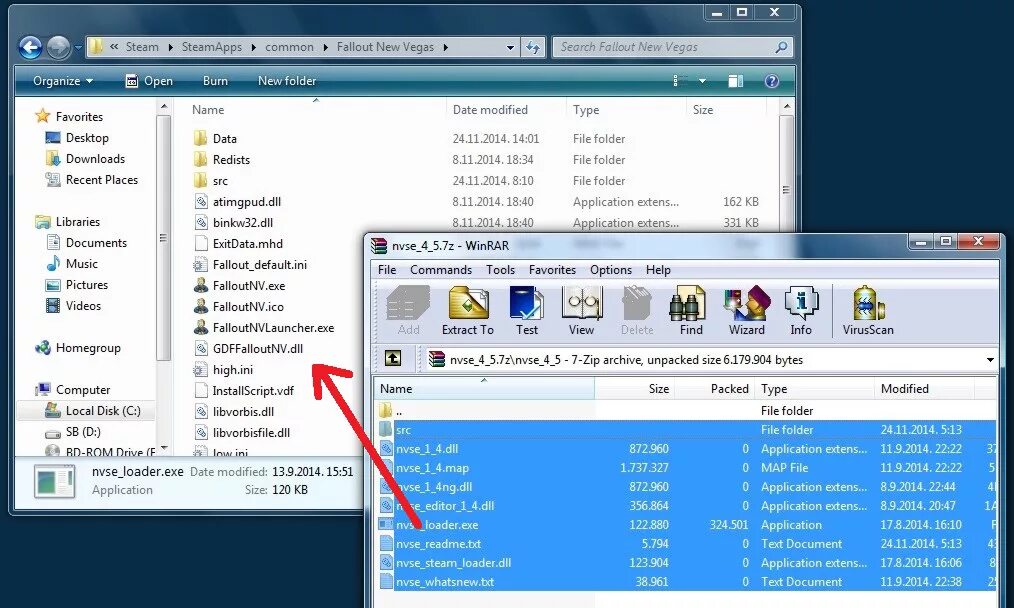Select SB (D:) drive in navigation pane
Screen dimensions: 1014x608
point(72,432)
